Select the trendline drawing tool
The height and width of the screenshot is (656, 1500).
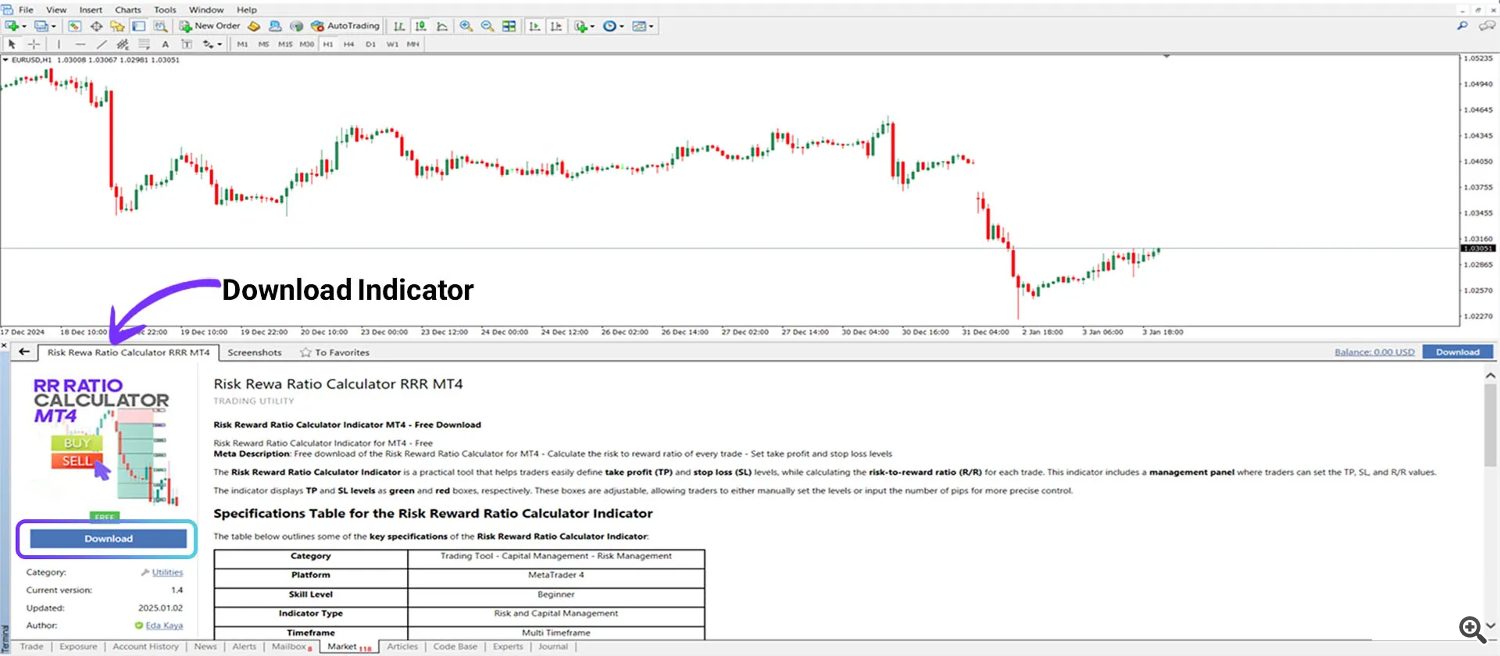tap(101, 44)
